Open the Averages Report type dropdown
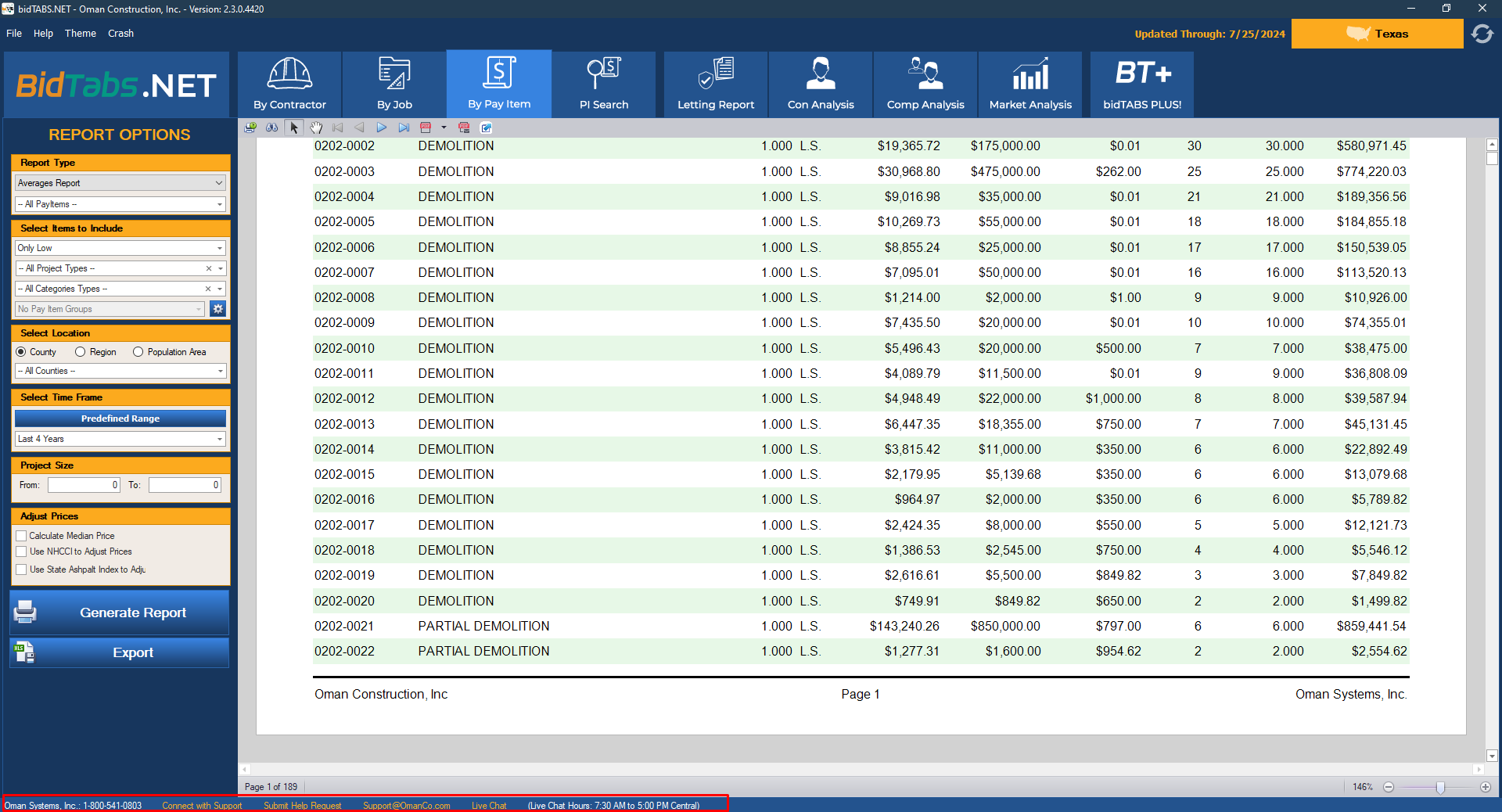Screen dimensions: 1502x812 pos(120,183)
